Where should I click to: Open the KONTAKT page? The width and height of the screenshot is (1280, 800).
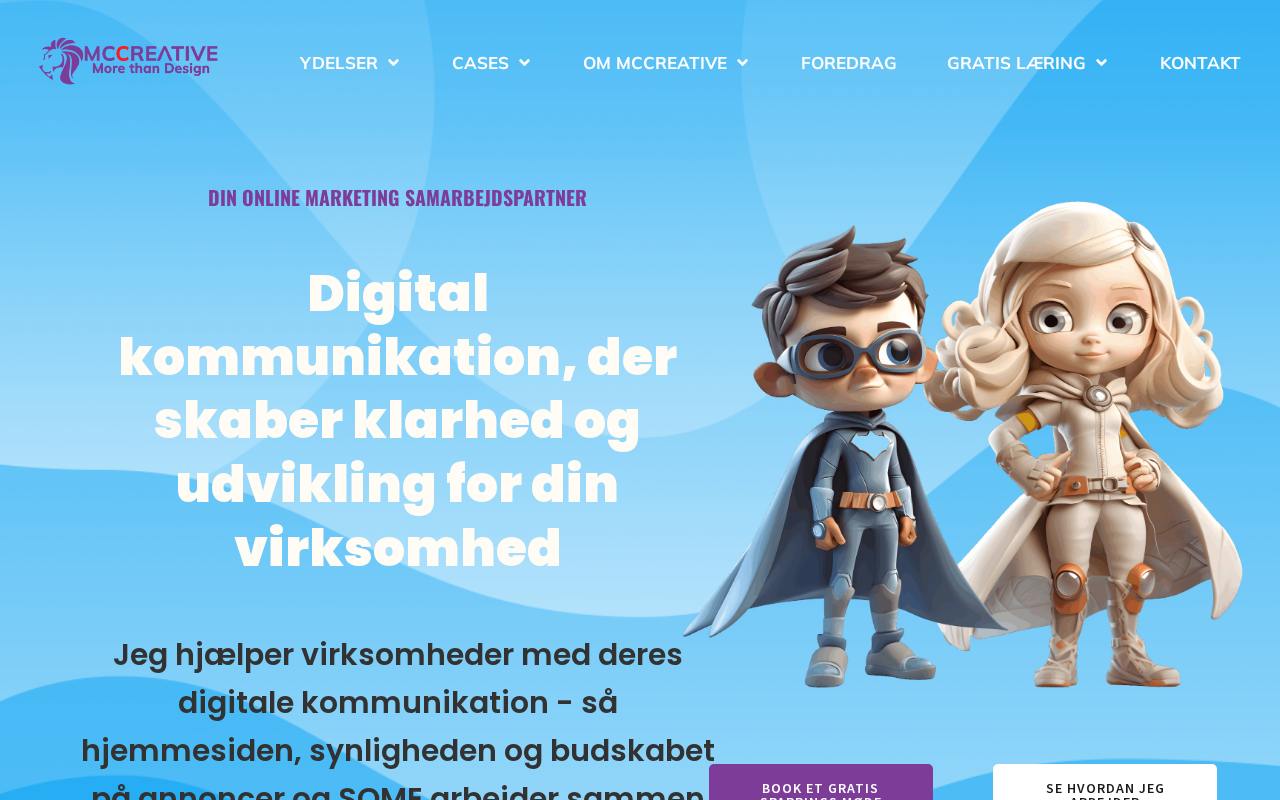tap(1200, 63)
